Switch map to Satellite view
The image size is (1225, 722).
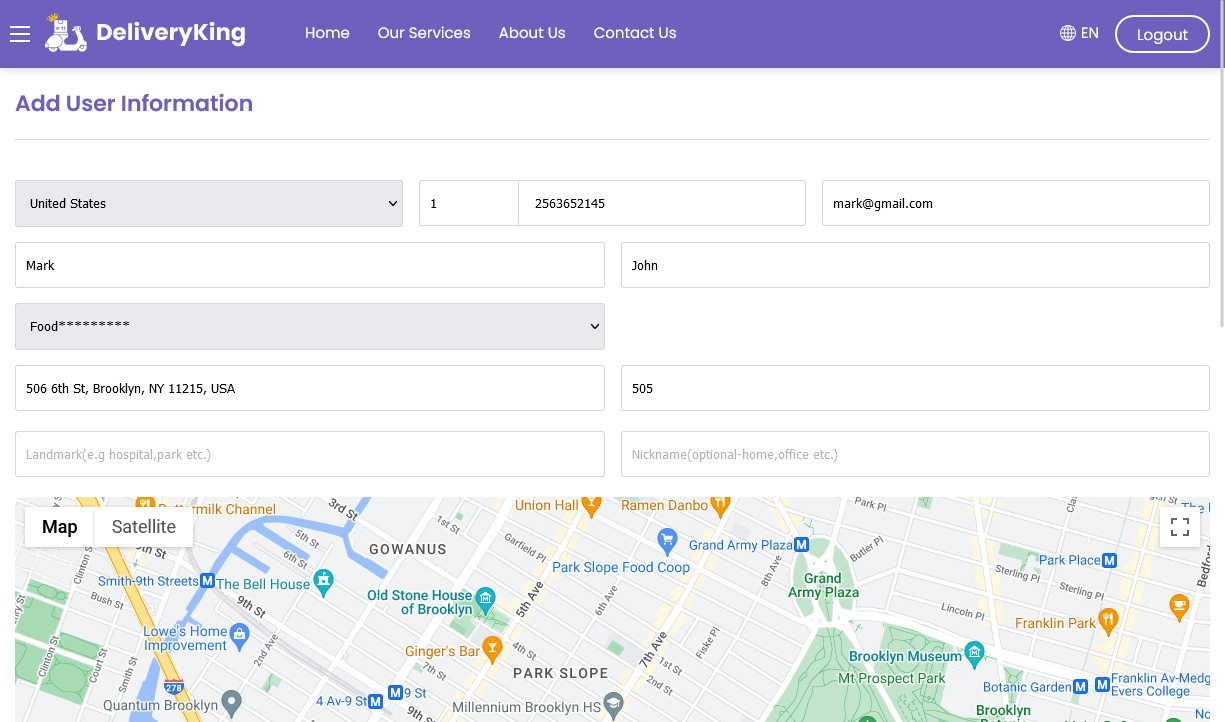[x=144, y=527]
